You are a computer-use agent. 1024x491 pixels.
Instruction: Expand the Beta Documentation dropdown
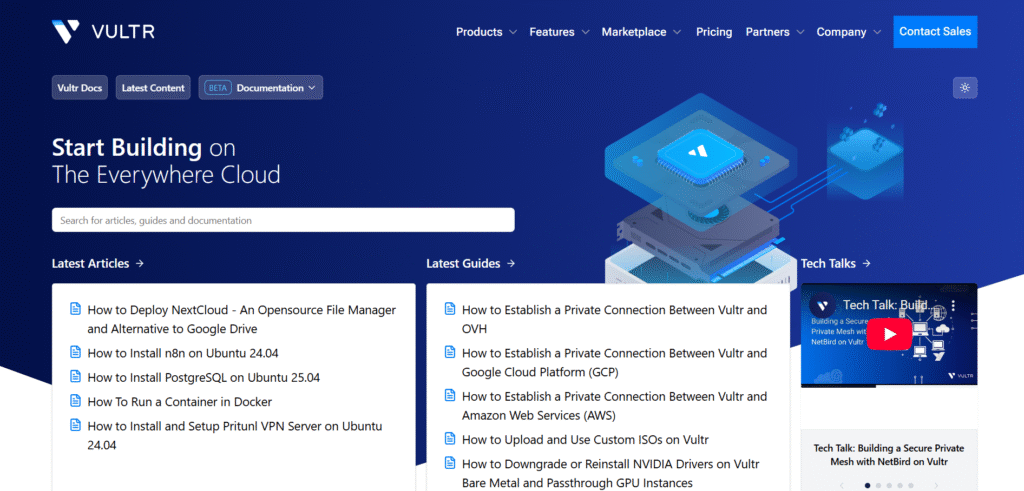point(260,88)
